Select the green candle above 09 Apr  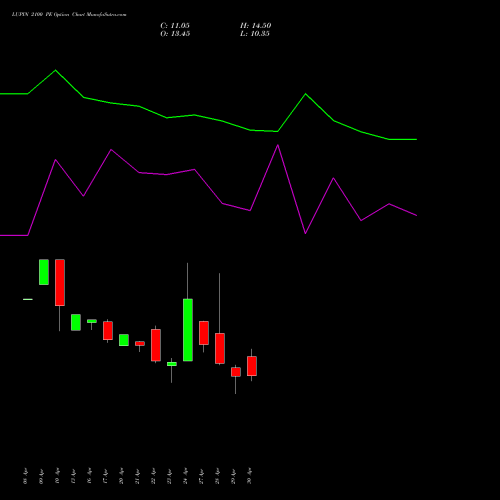click(44, 272)
